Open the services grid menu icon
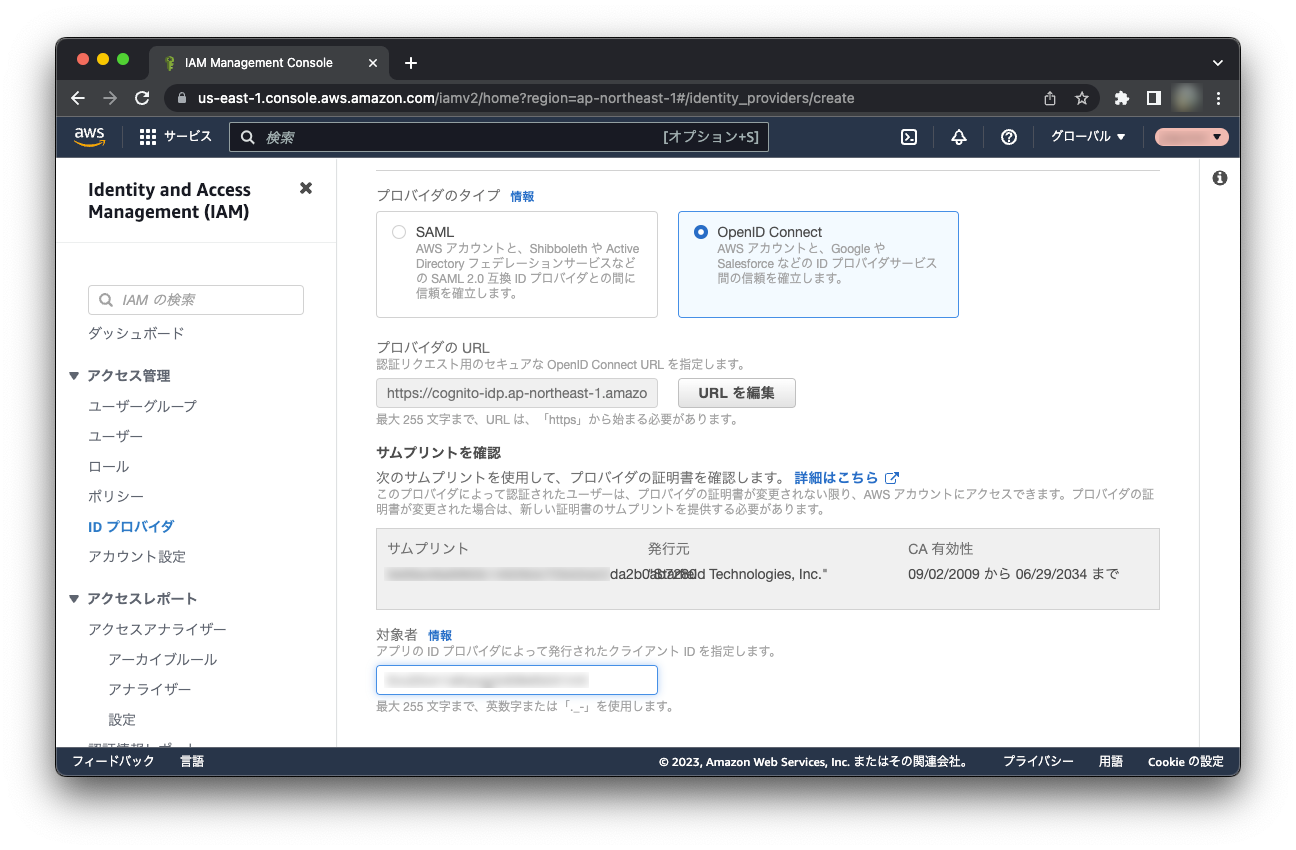 point(148,137)
